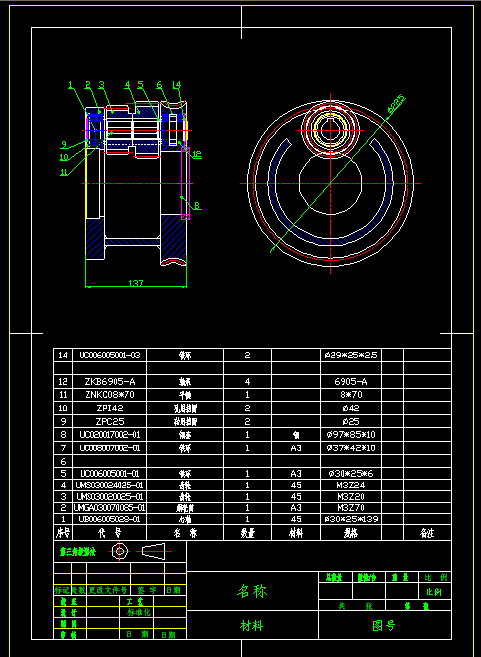Click balloon label 8 in the section view
This screenshot has width=481, height=657.
[197, 206]
